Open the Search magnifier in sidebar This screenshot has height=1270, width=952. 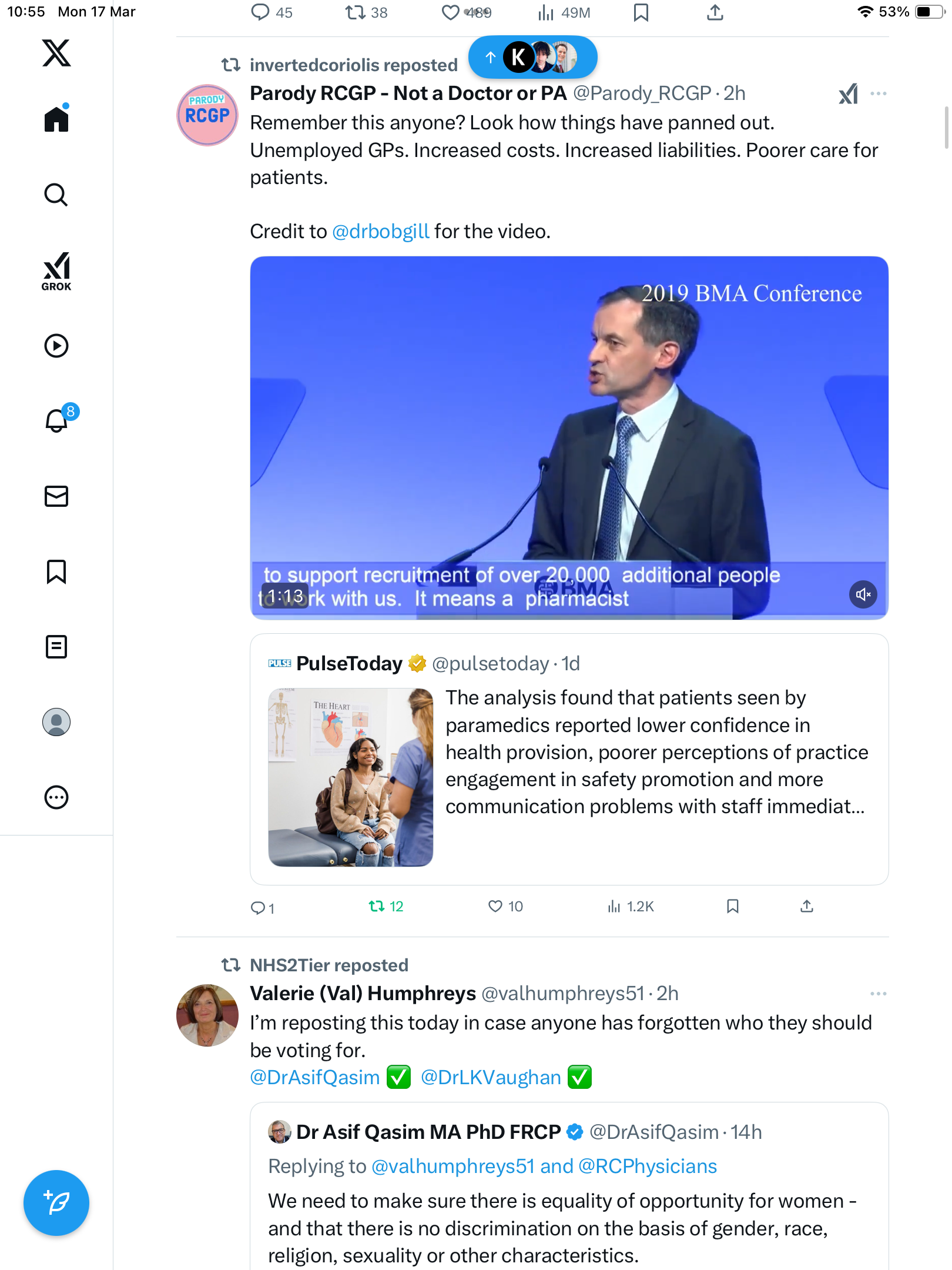56,195
